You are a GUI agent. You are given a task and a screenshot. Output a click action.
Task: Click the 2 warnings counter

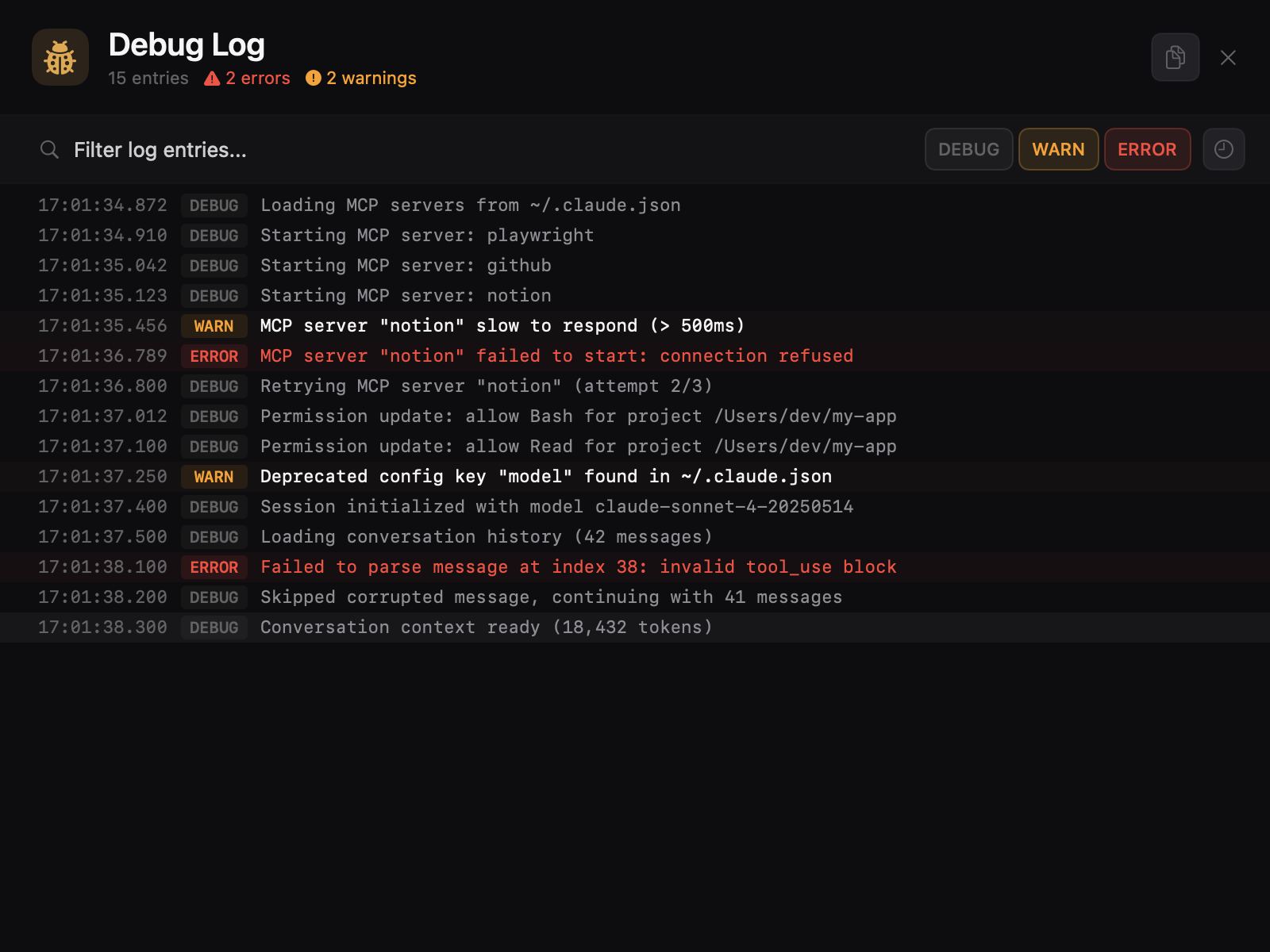tap(371, 78)
